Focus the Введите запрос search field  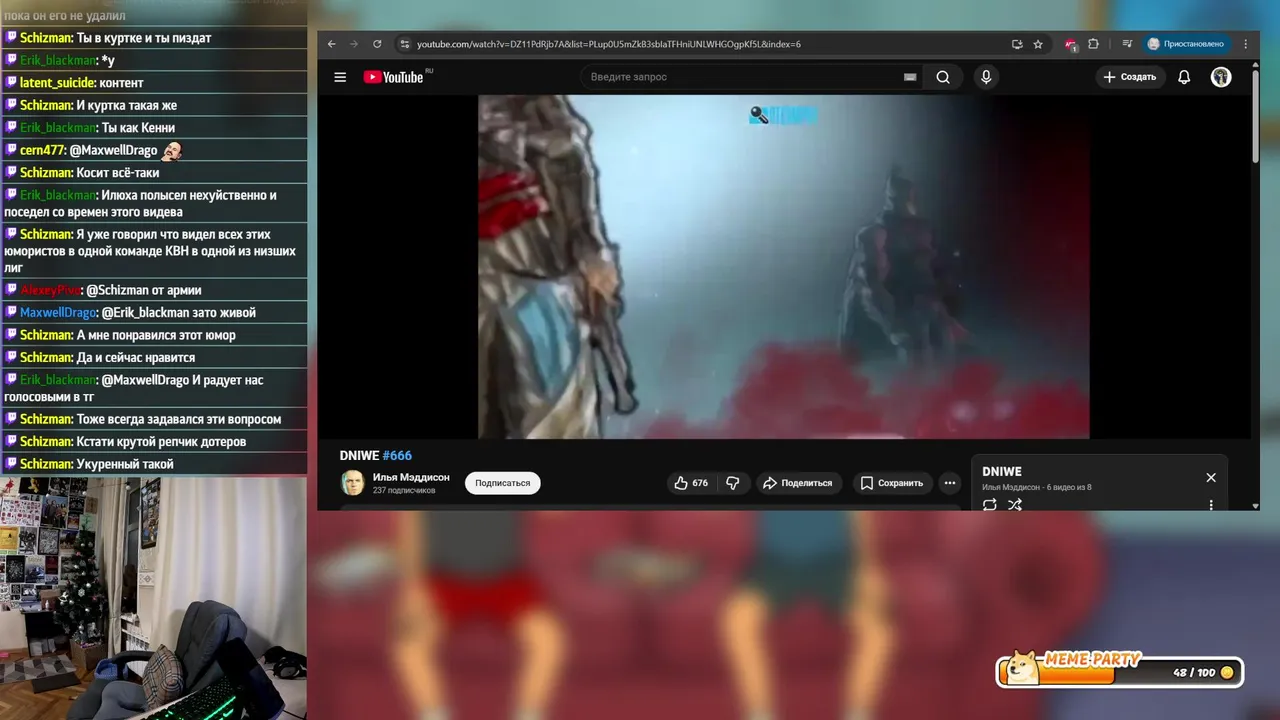(x=740, y=77)
